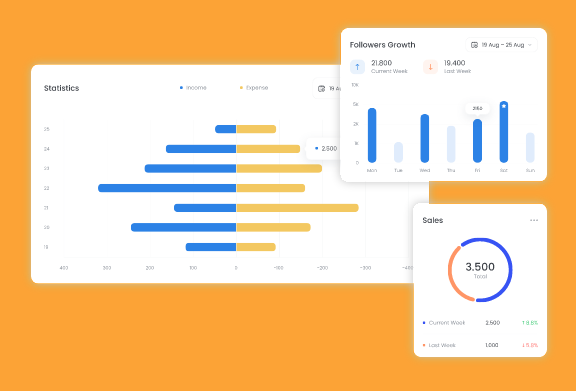Click the calendar icon in Followers Growth date picker
Image resolution: width=576 pixels, height=391 pixels.
(x=474, y=45)
